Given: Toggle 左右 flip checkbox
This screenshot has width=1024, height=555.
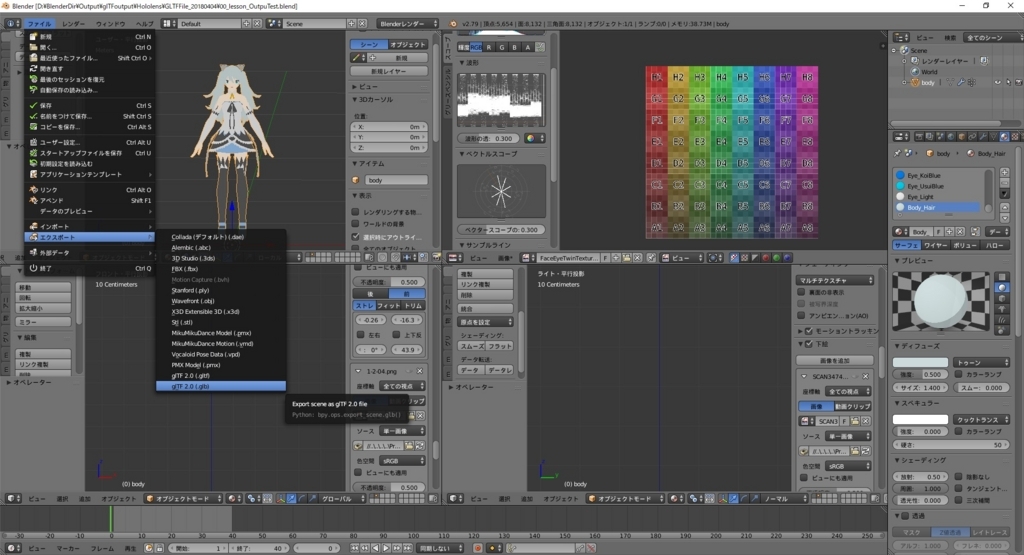Looking at the screenshot, I should pos(360,335).
